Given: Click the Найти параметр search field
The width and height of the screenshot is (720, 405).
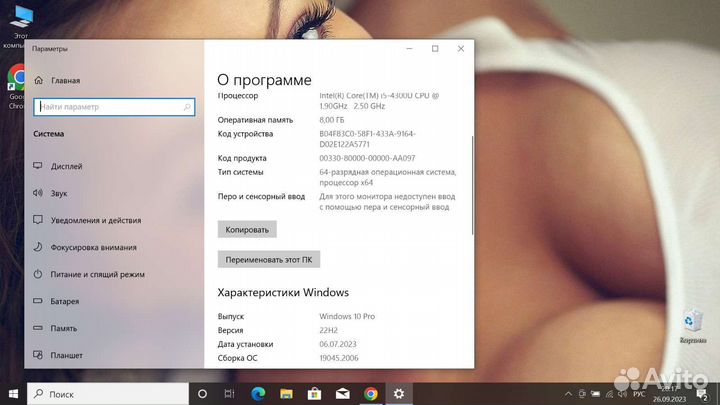Looking at the screenshot, I should pos(114,107).
